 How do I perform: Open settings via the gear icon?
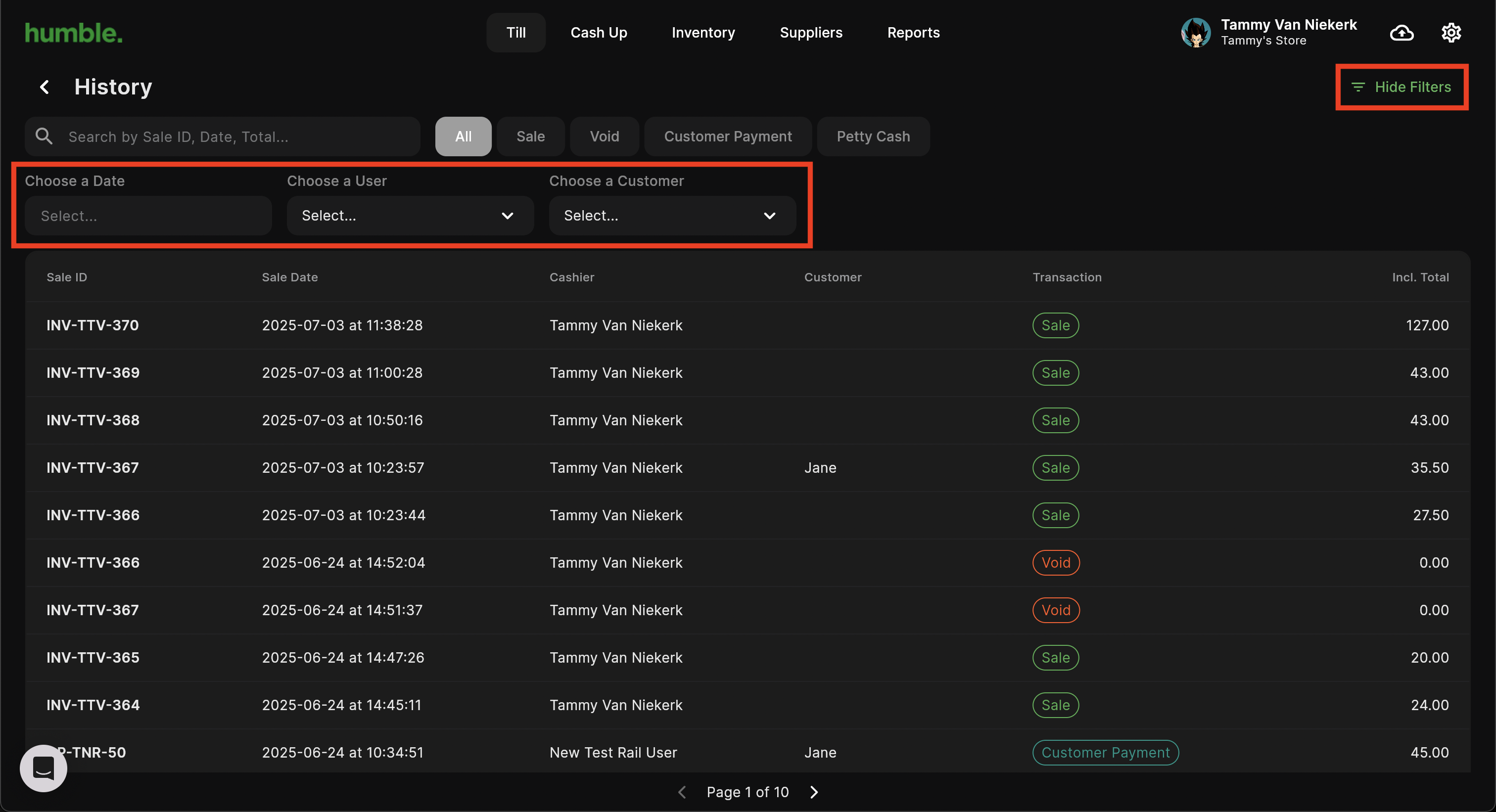click(x=1450, y=33)
